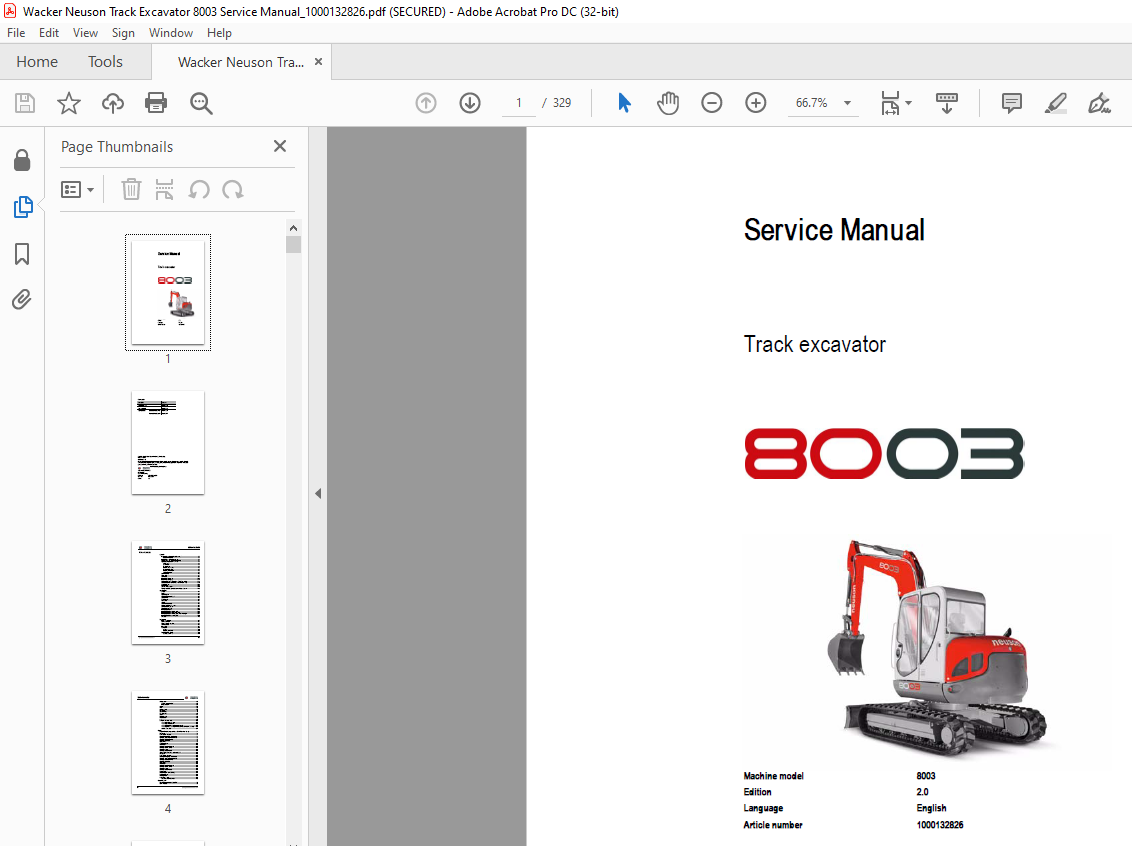Select page 2 thumbnail
Screen dimensions: 1132x846
[x=168, y=442]
